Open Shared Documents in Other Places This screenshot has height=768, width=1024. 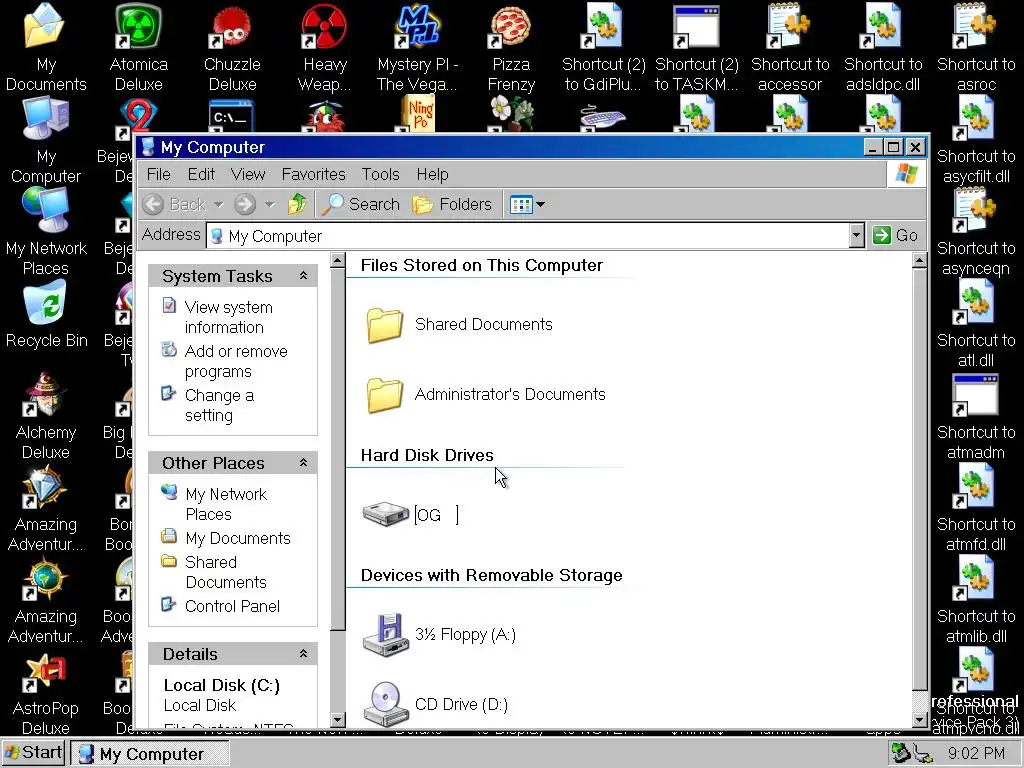click(x=226, y=572)
